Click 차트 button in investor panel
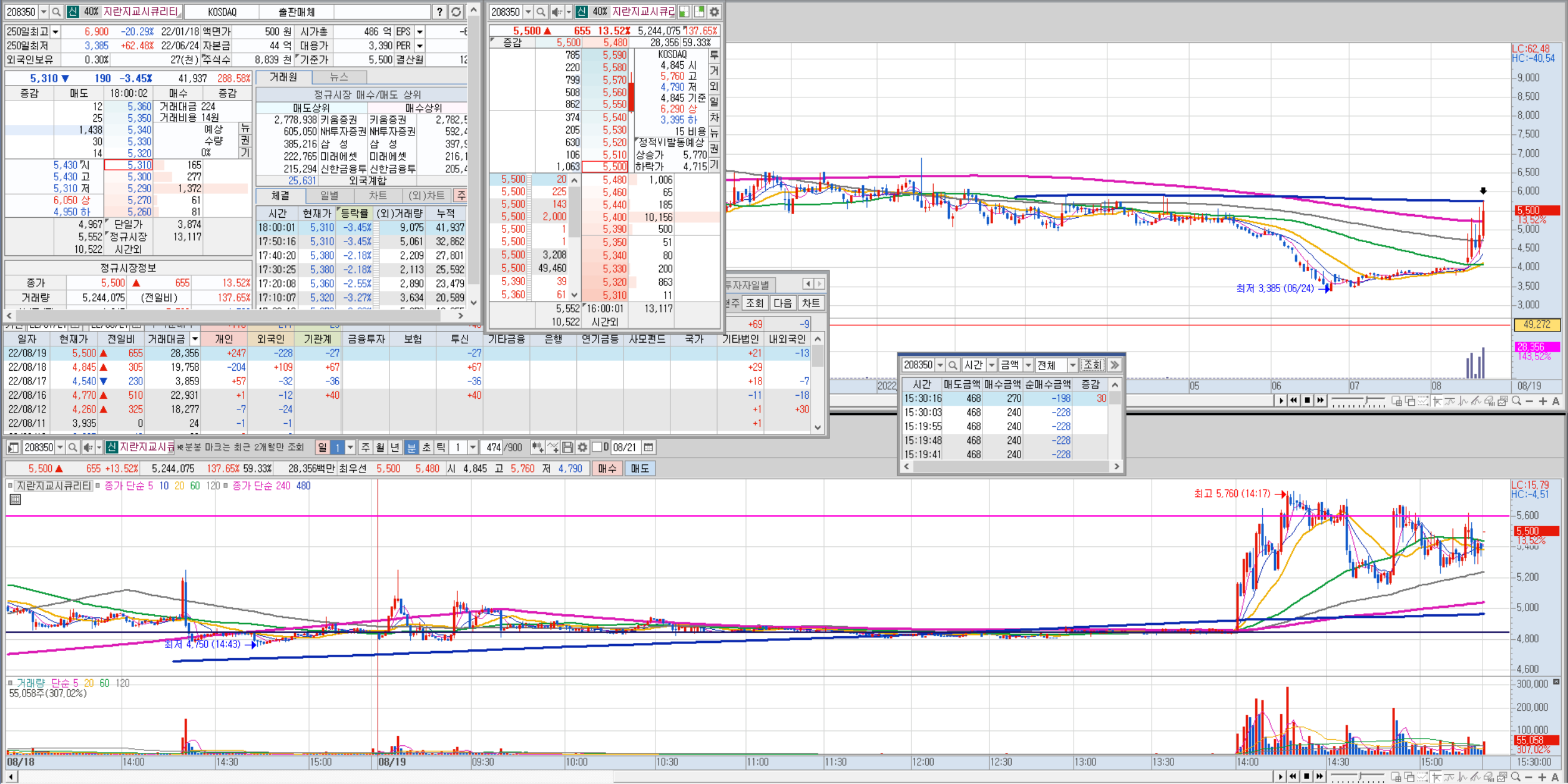The height and width of the screenshot is (784, 1568). pyautogui.click(x=810, y=303)
